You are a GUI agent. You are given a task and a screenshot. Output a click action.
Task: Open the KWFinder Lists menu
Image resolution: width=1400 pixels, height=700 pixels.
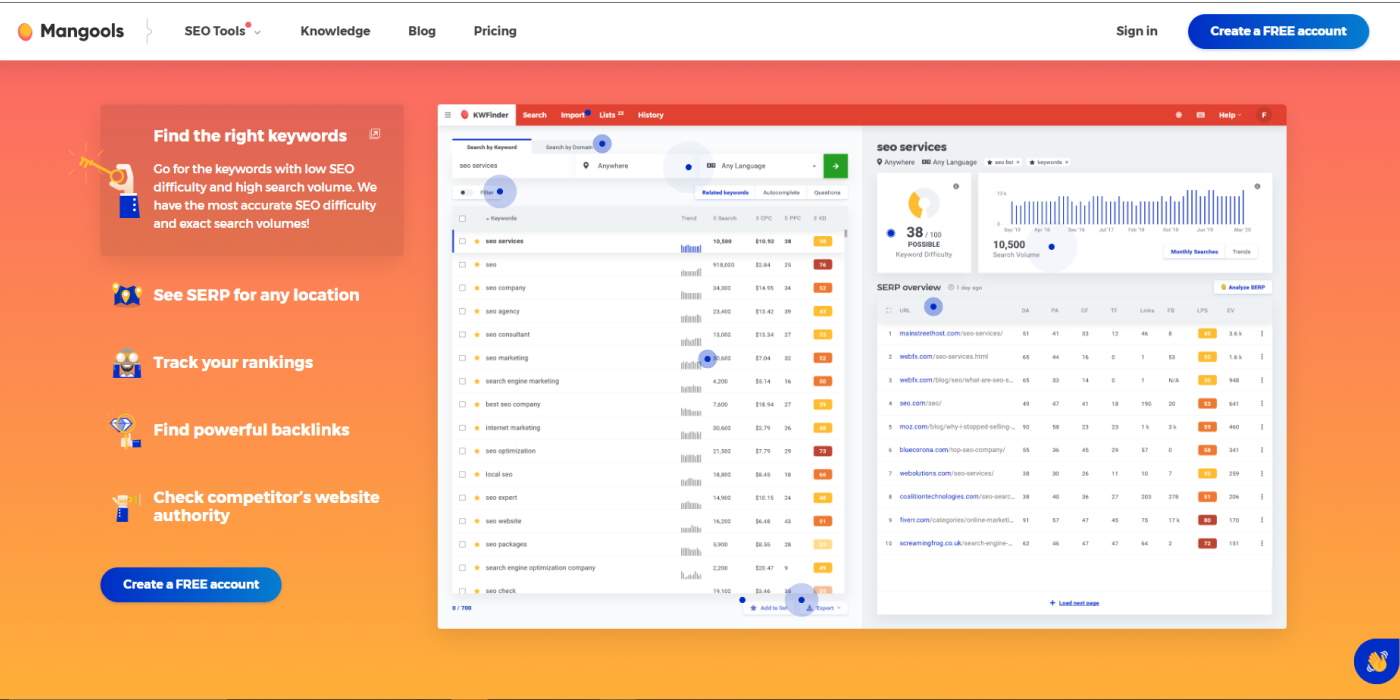coord(611,115)
